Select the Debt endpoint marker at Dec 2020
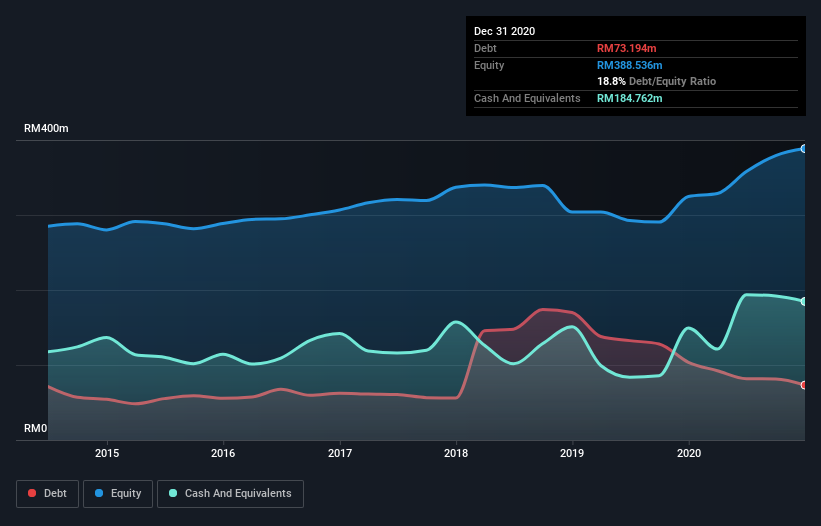The height and width of the screenshot is (526, 821). [804, 385]
